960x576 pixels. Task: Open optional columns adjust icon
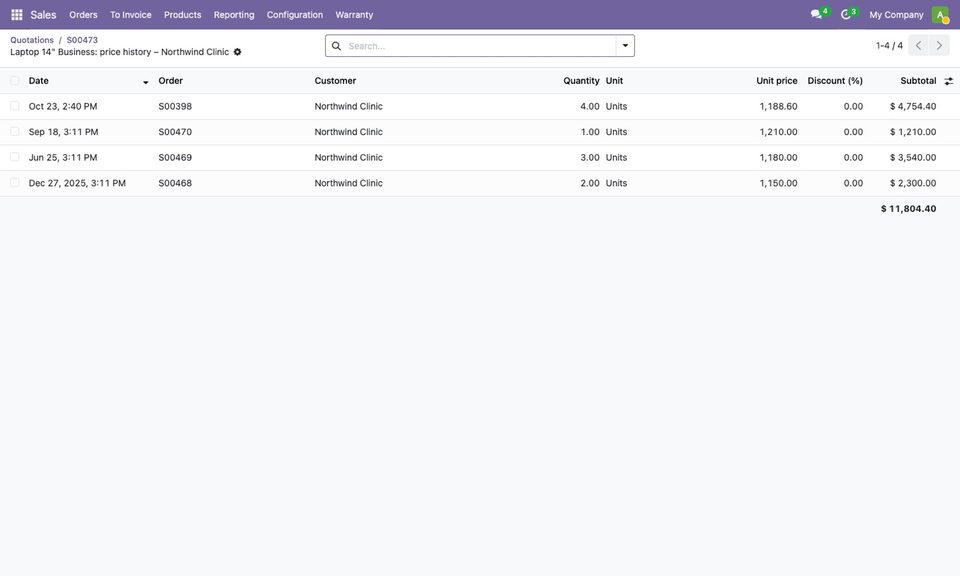click(x=948, y=81)
